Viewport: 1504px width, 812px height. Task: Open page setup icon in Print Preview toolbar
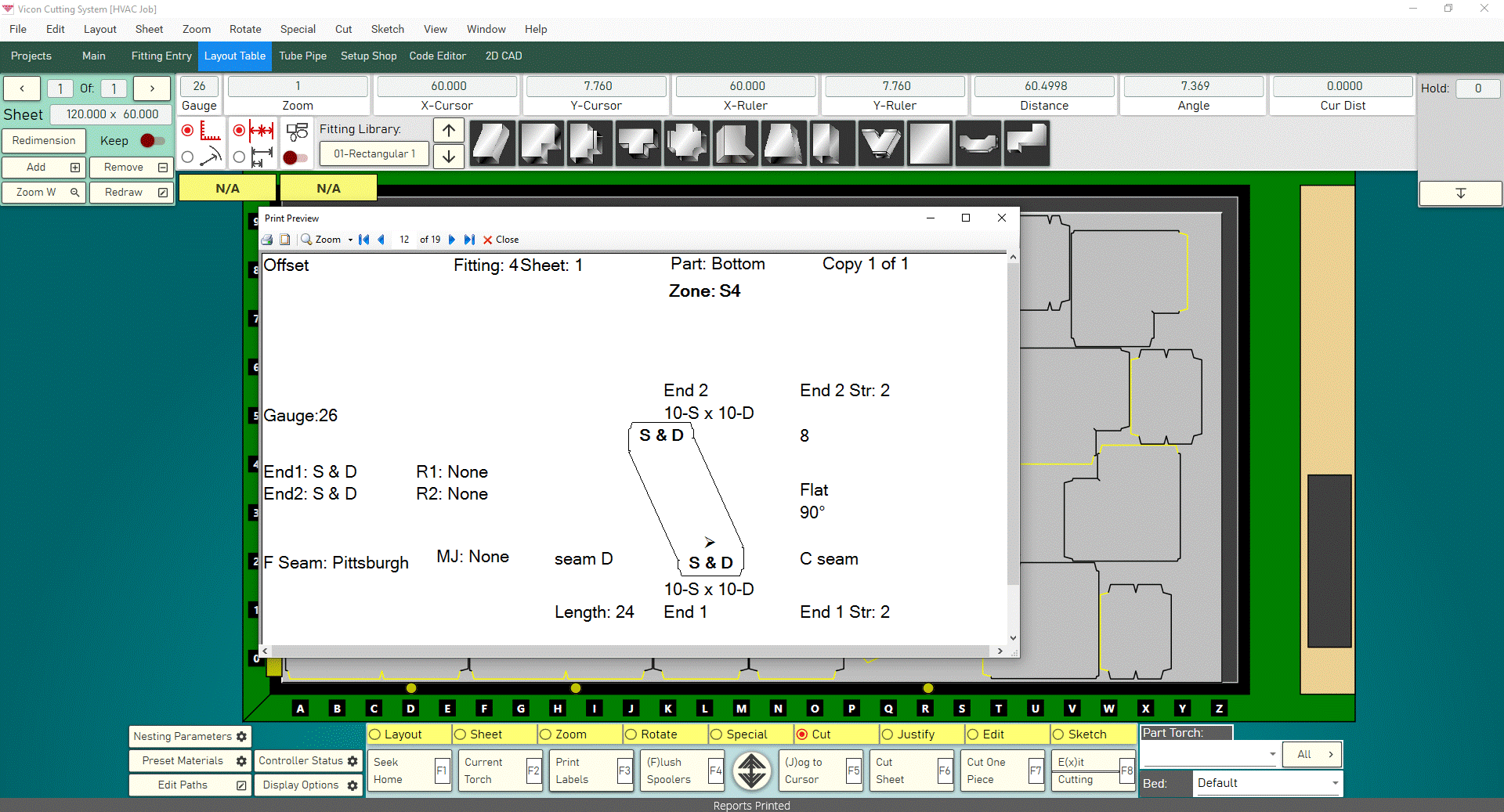click(285, 240)
